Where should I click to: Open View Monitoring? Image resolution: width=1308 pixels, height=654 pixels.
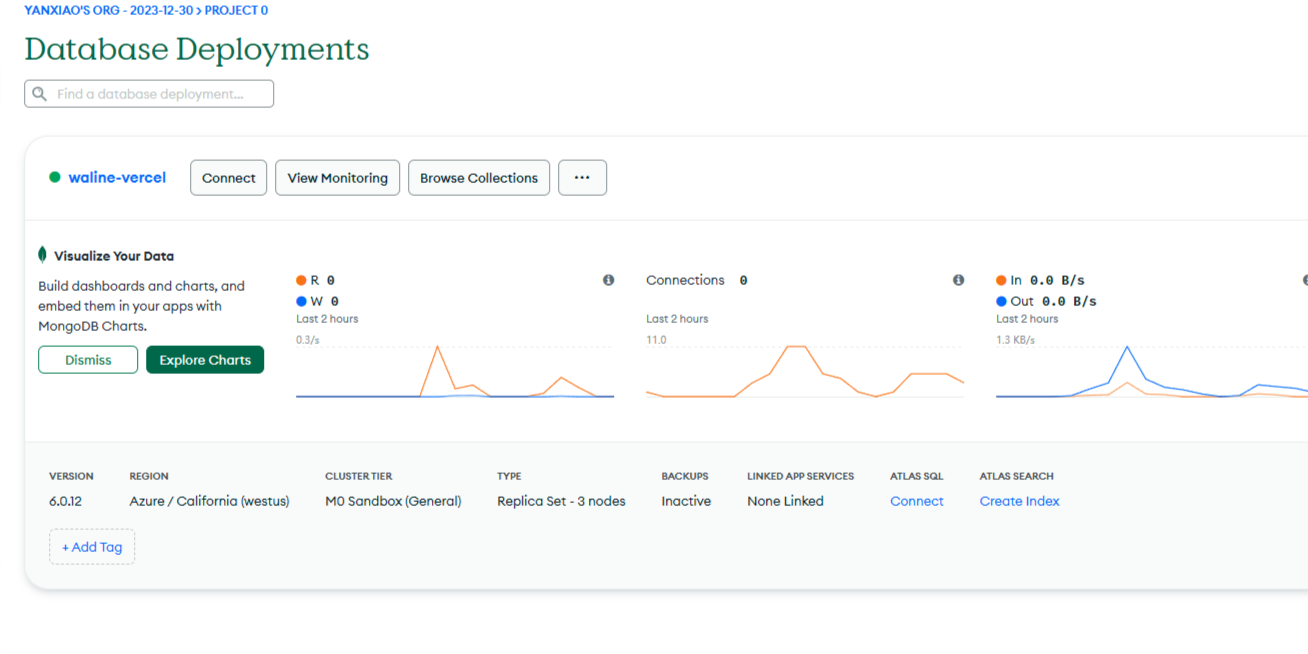click(337, 178)
